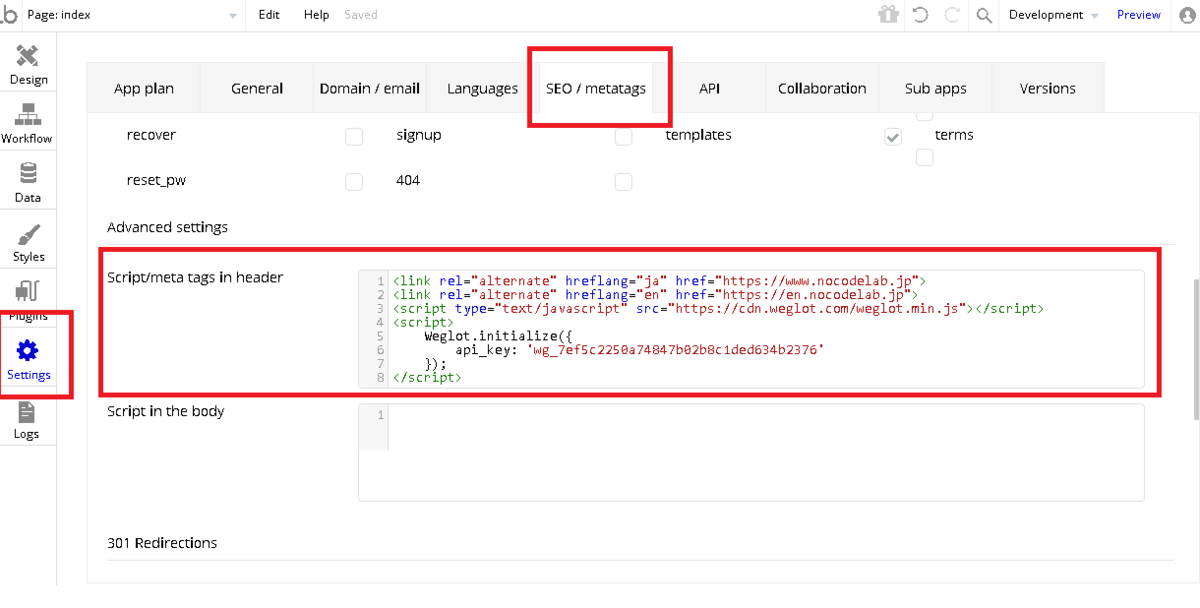Click in the header script code editor
The image size is (1200, 608).
pos(751,329)
